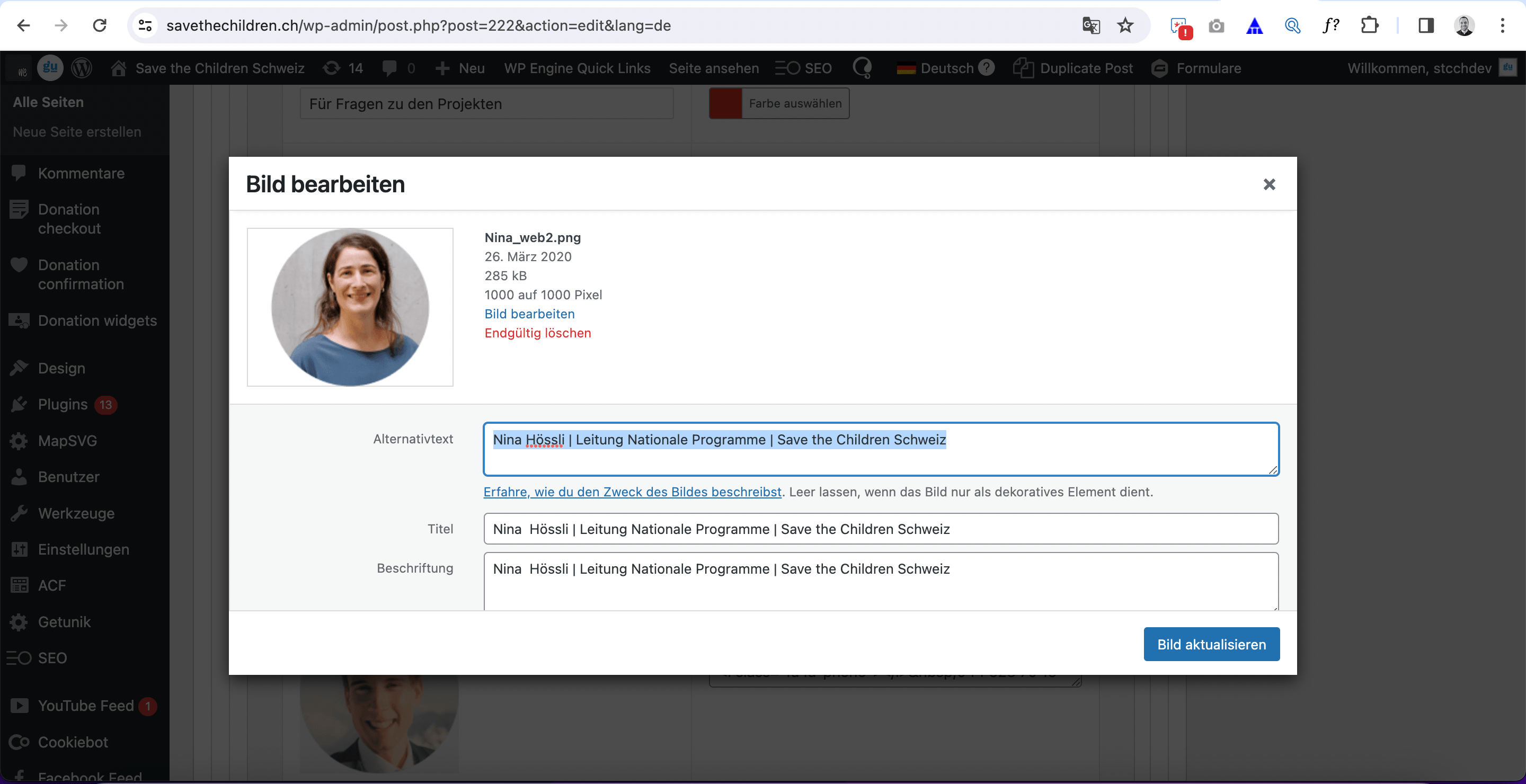Open the link about describing image purpose

[632, 492]
